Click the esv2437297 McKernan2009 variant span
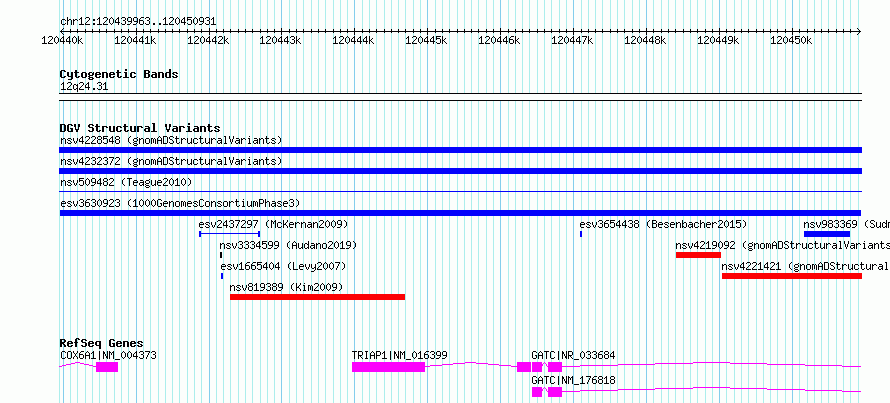 [229, 234]
